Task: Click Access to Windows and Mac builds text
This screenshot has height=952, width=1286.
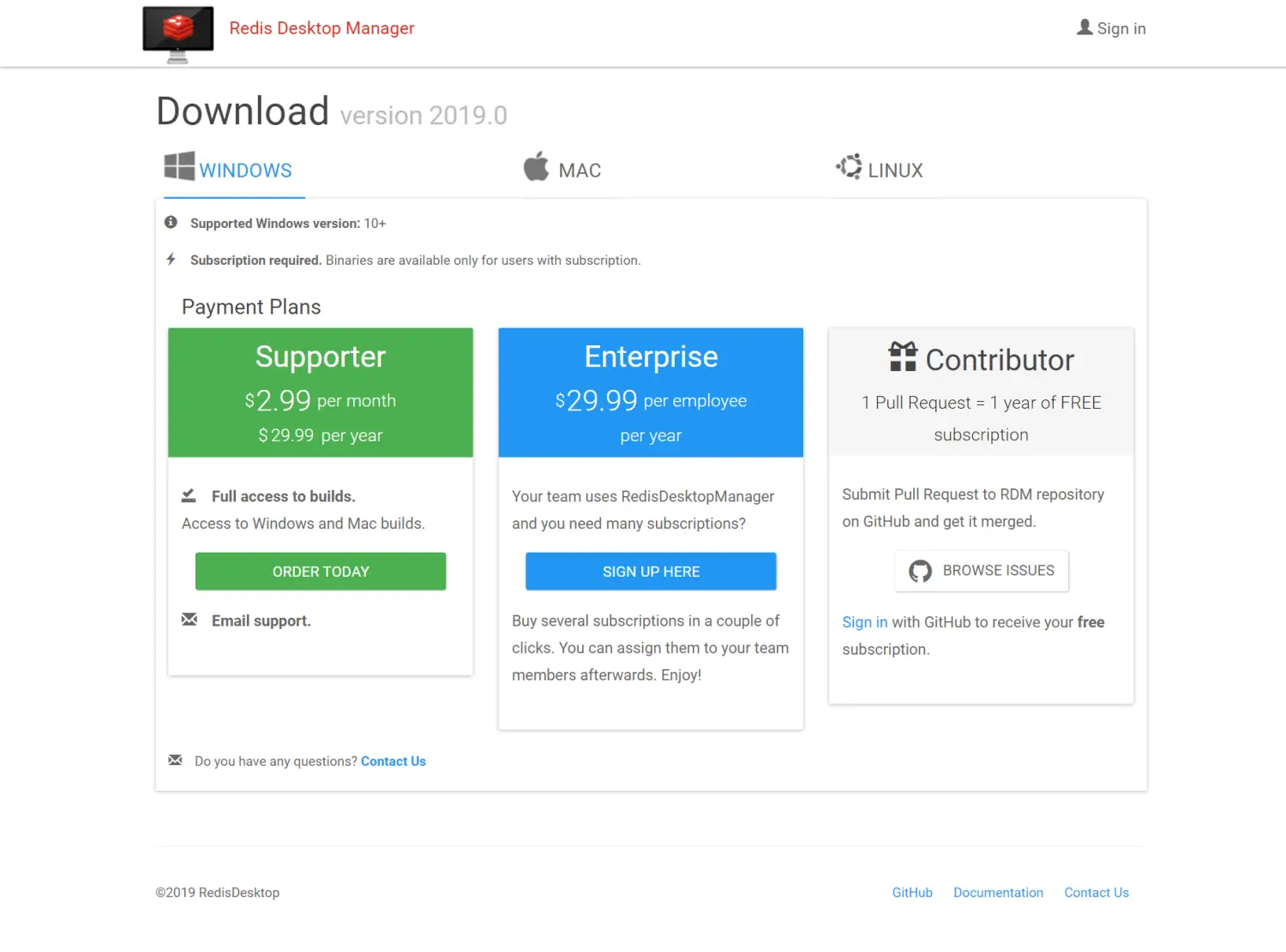Action: (303, 524)
